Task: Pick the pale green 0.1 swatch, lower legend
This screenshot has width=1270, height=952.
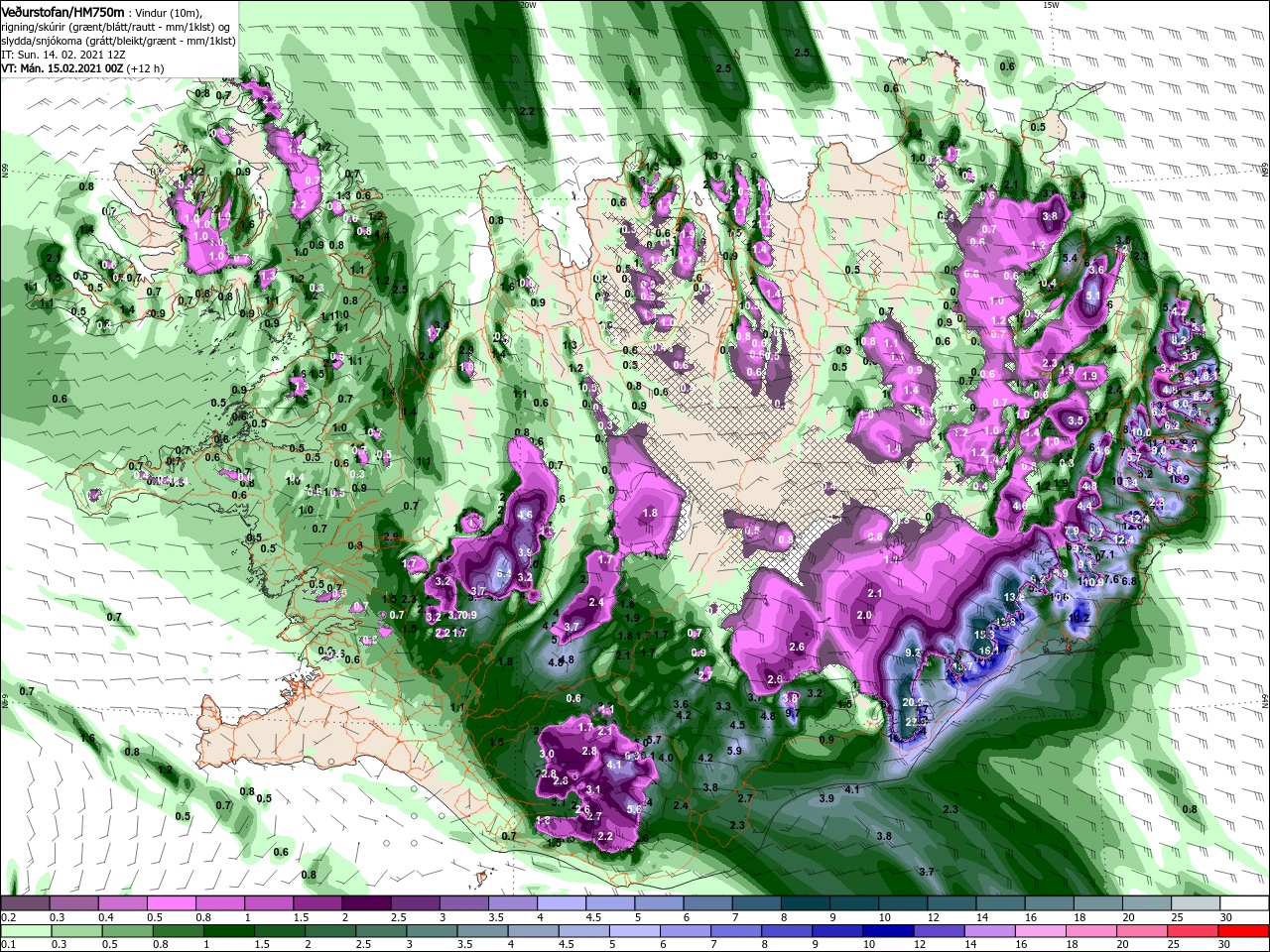Action: click(x=24, y=930)
